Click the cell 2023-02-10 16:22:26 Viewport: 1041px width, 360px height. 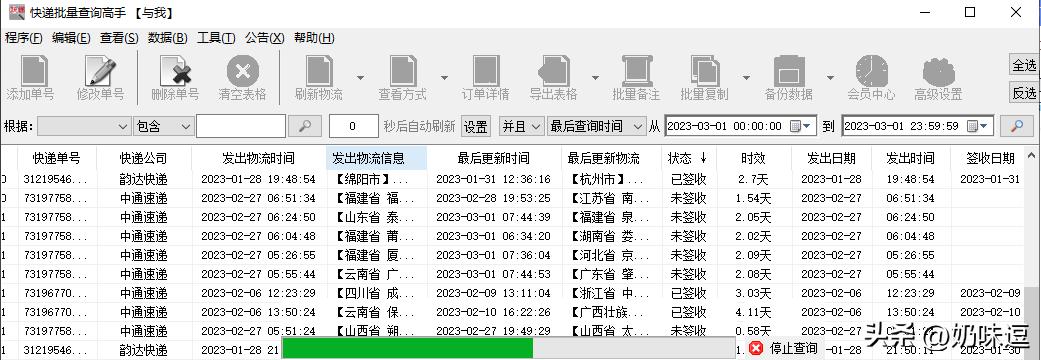click(493, 312)
